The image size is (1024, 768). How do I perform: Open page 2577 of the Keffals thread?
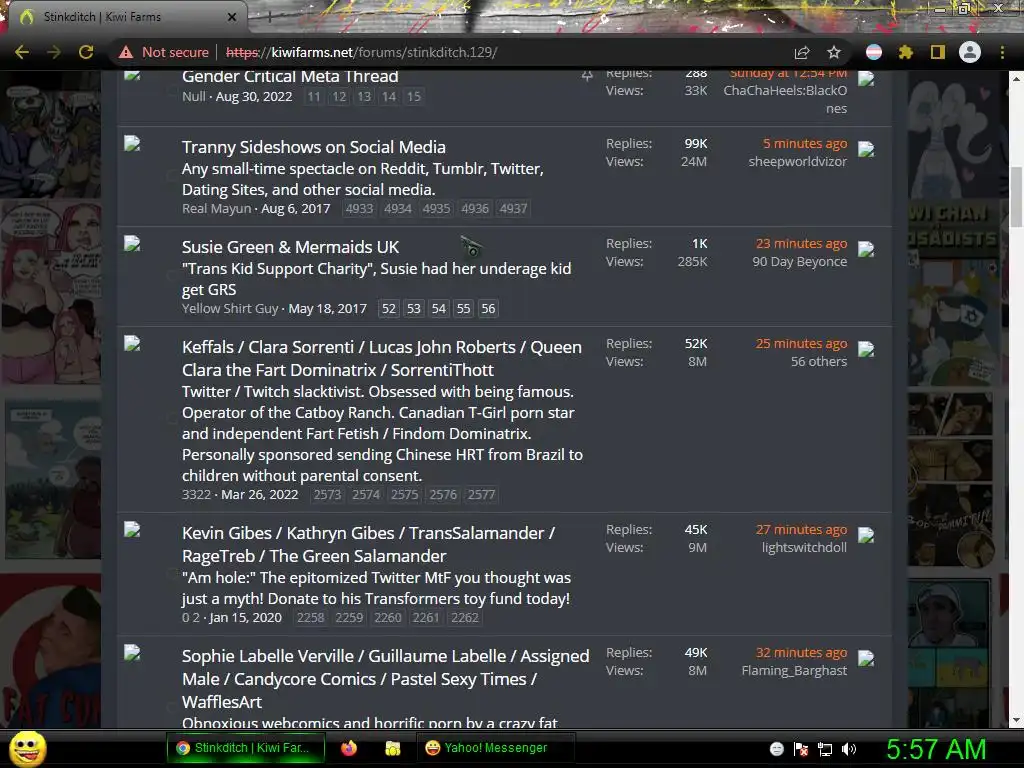pos(481,494)
